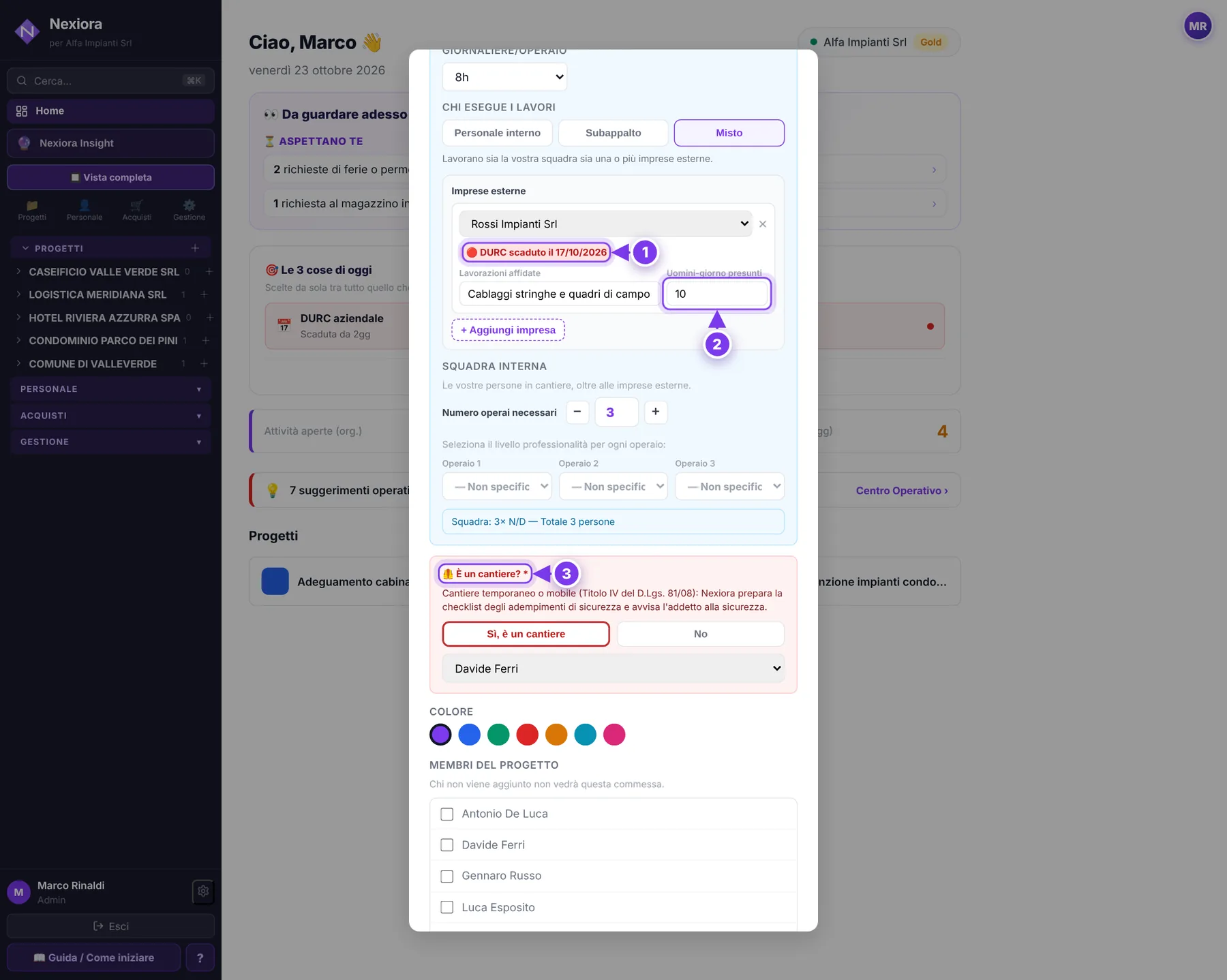Open the question mark help button
This screenshot has width=1227, height=980.
[200, 958]
